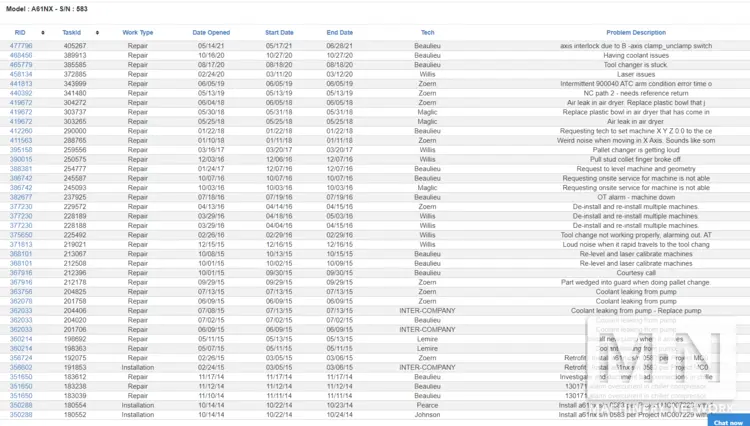
Task: Open RID 377230 link for task 228188
Action: 21,226
